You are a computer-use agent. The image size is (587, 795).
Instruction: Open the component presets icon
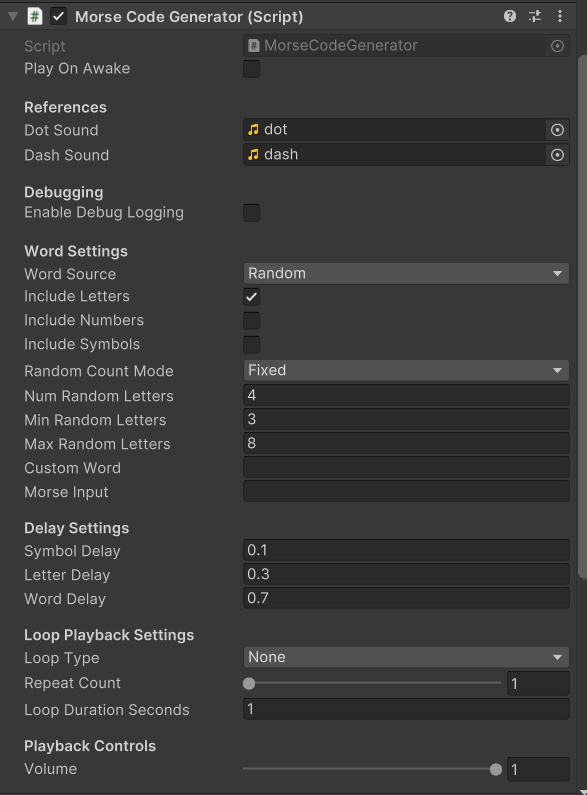tap(535, 16)
